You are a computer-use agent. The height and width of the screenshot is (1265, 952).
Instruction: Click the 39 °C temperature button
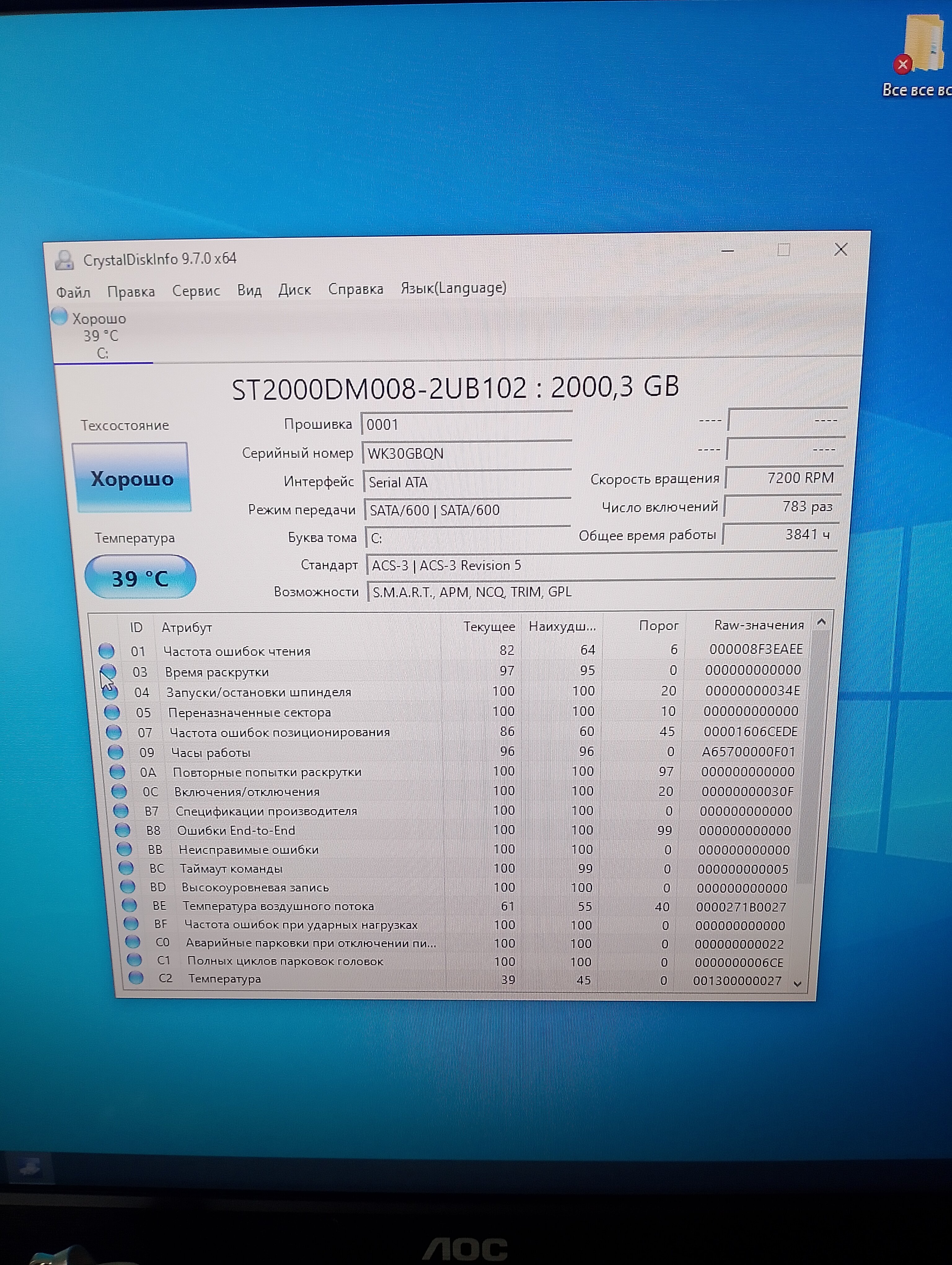pos(140,578)
